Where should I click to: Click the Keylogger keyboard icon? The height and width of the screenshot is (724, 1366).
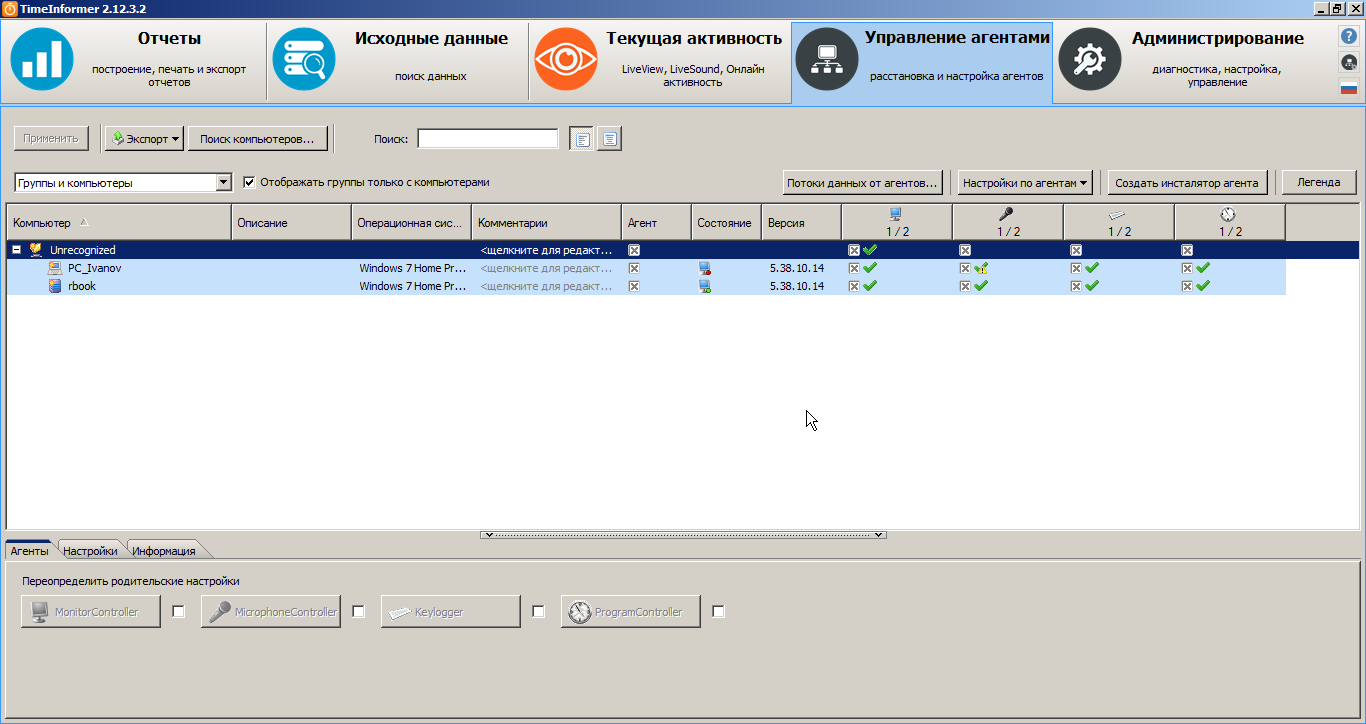[x=400, y=612]
